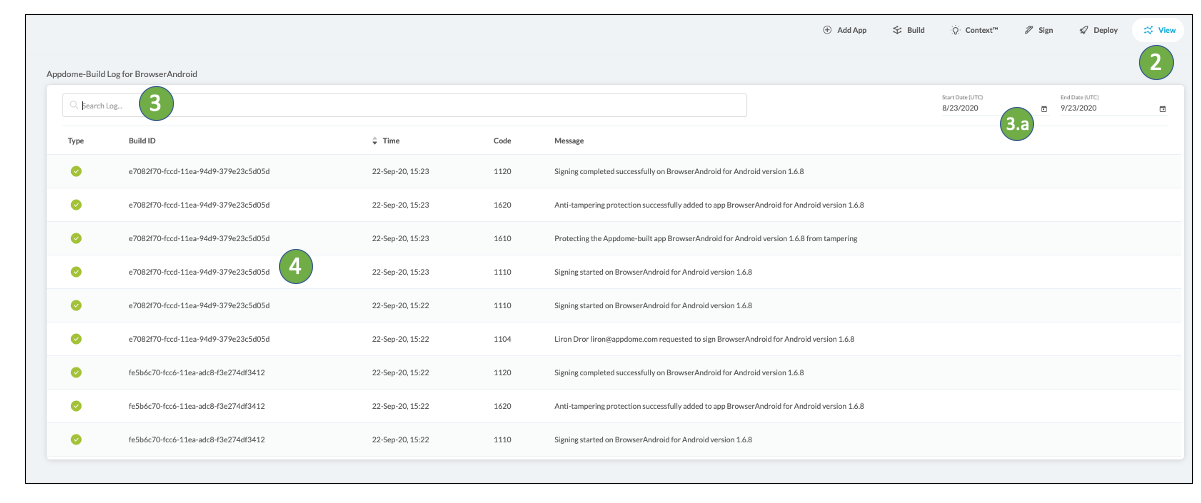This screenshot has height=503, width=1201.
Task: Sort log entries by Time column
Action: (x=385, y=141)
